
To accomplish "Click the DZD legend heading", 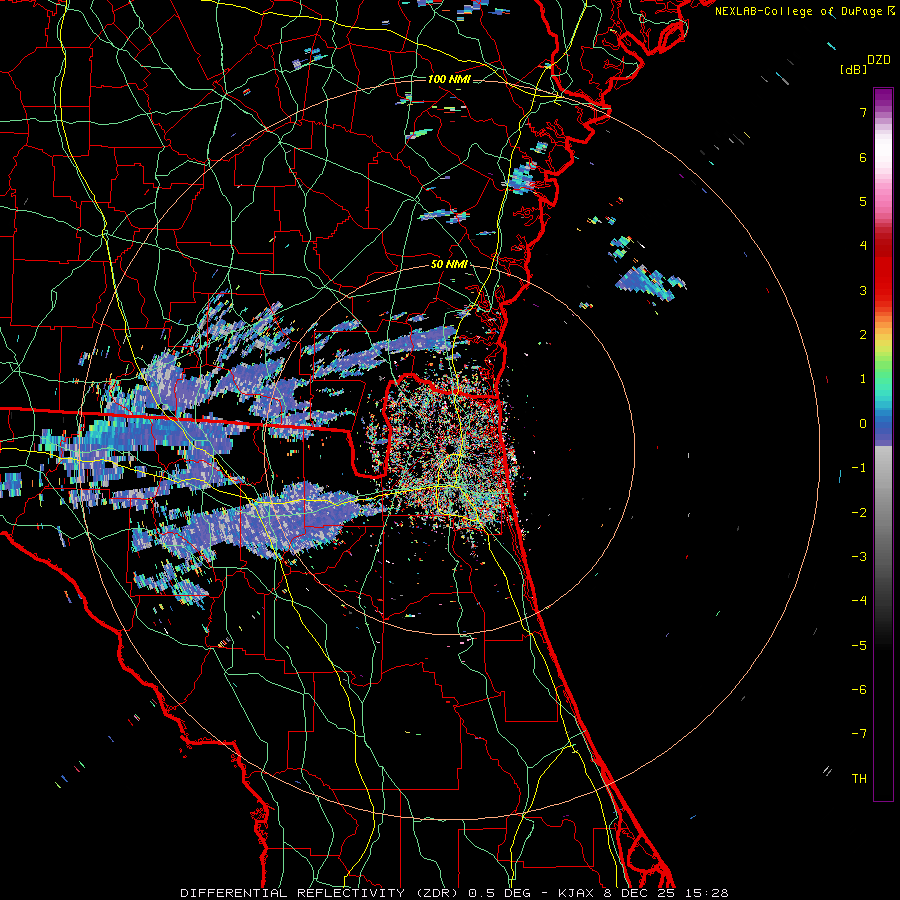I will click(x=879, y=60).
